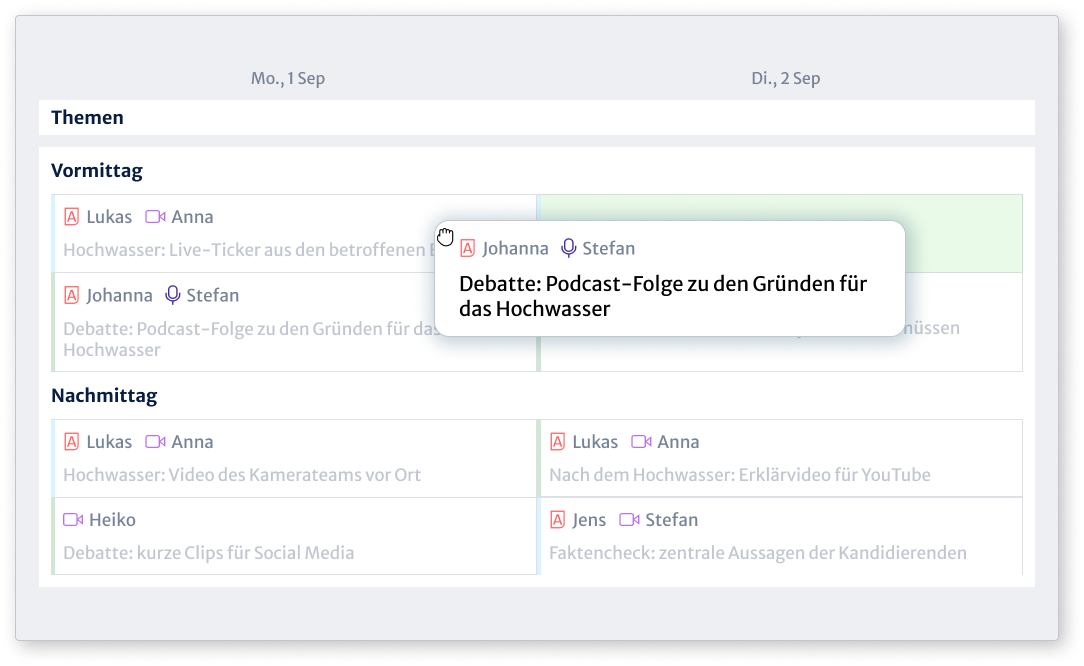Screen dimensions: 1084x666
Task: Select the Di., 2 Sep column header
Action: pyautogui.click(x=785, y=78)
